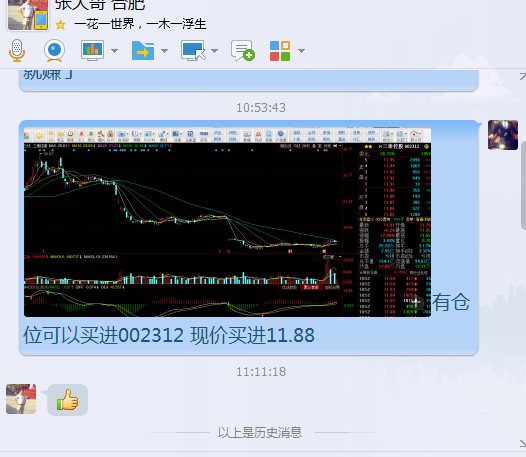This screenshot has width=526, height=457.
Task: Start a video call with webcam icon
Action: (54, 51)
